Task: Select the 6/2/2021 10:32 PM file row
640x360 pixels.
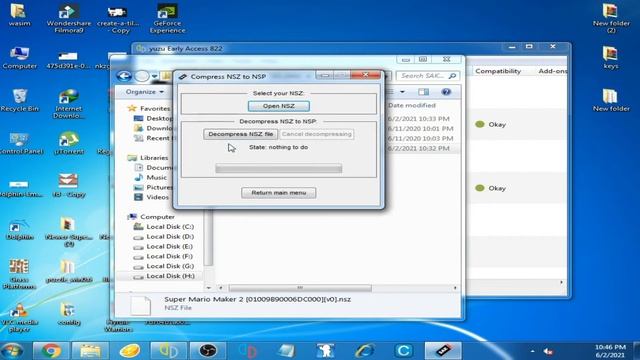Action: [x=418, y=148]
